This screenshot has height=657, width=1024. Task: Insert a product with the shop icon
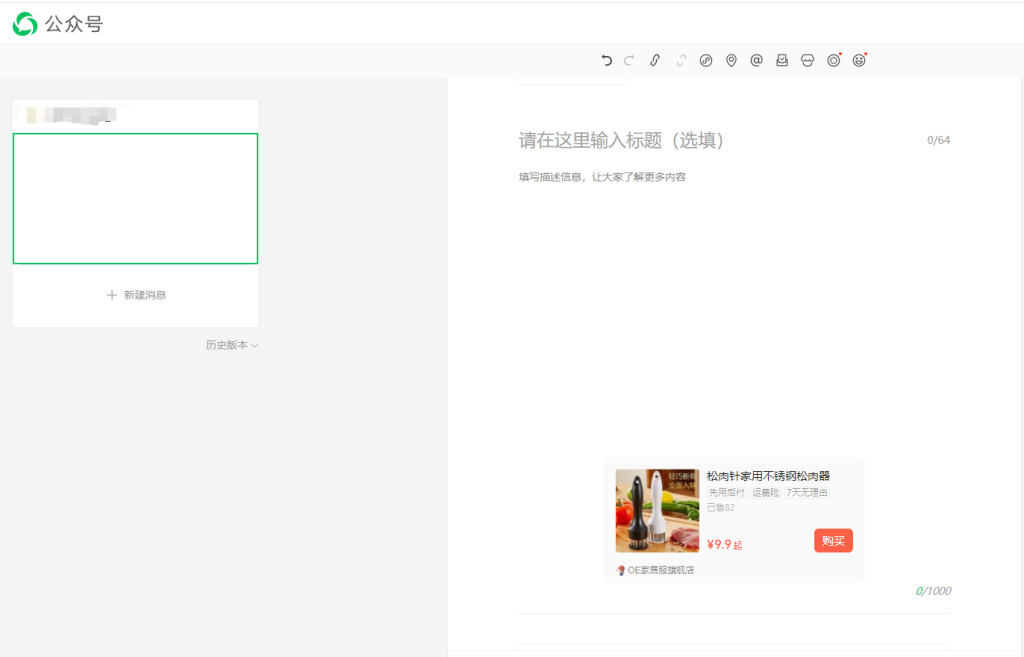[808, 60]
